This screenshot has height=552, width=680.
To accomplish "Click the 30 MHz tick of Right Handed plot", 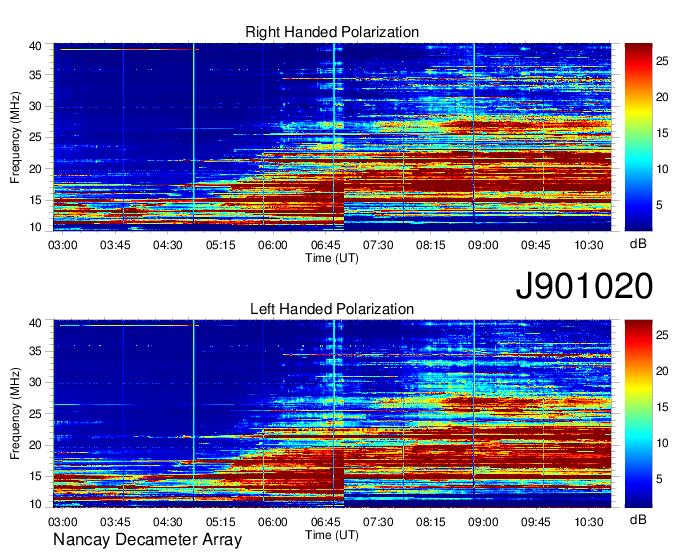I will [36, 106].
